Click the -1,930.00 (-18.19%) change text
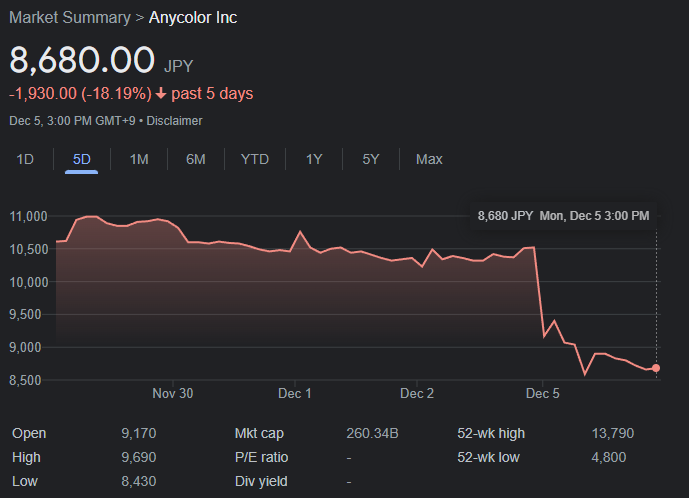 (80, 94)
